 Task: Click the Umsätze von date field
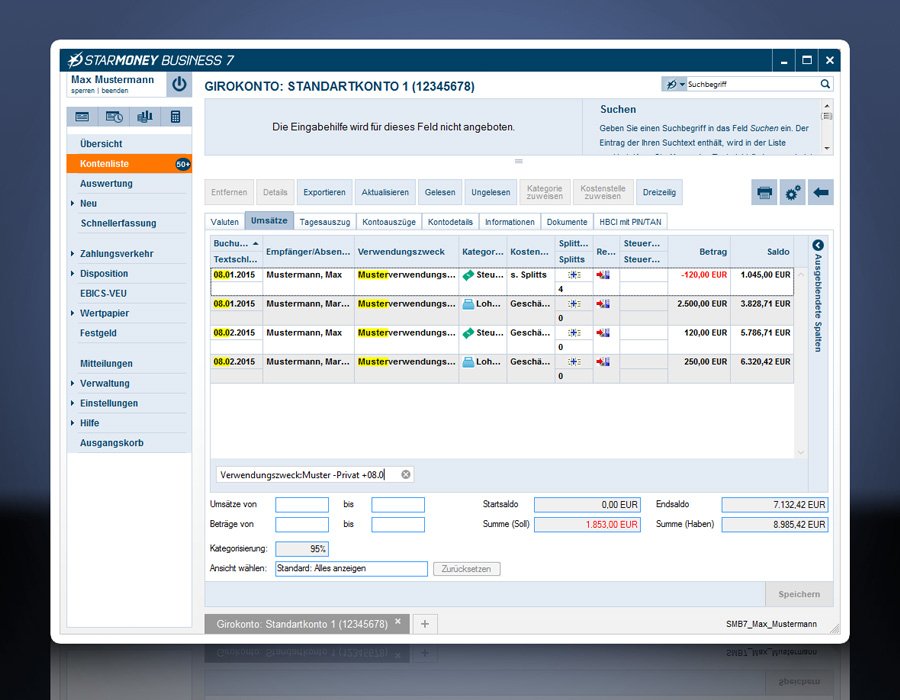[301, 505]
